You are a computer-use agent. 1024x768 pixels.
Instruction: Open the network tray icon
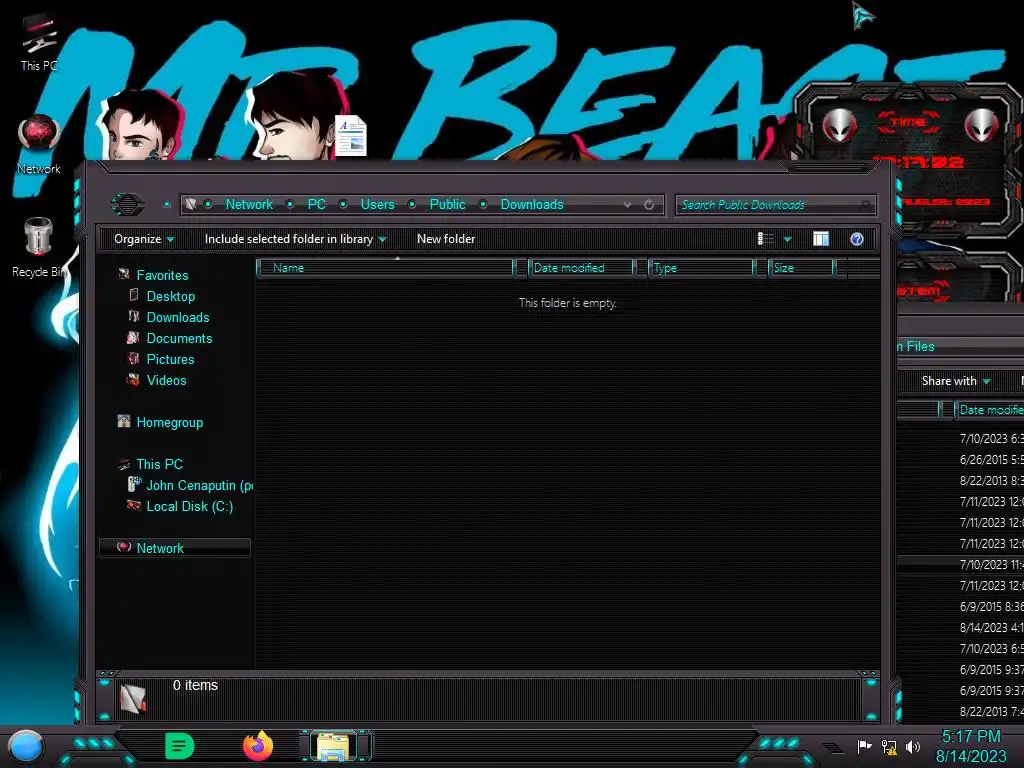coord(889,746)
